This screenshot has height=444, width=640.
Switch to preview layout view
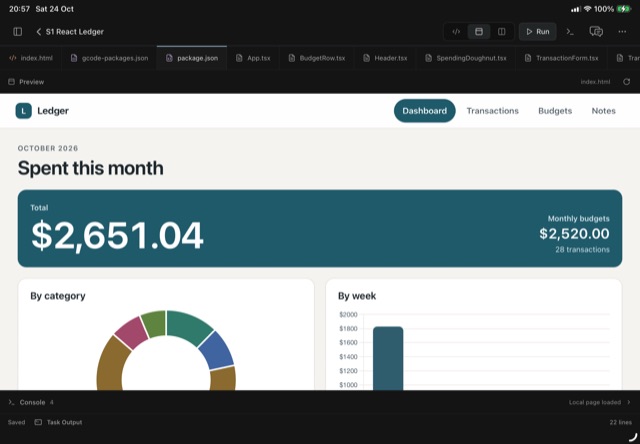pos(479,32)
